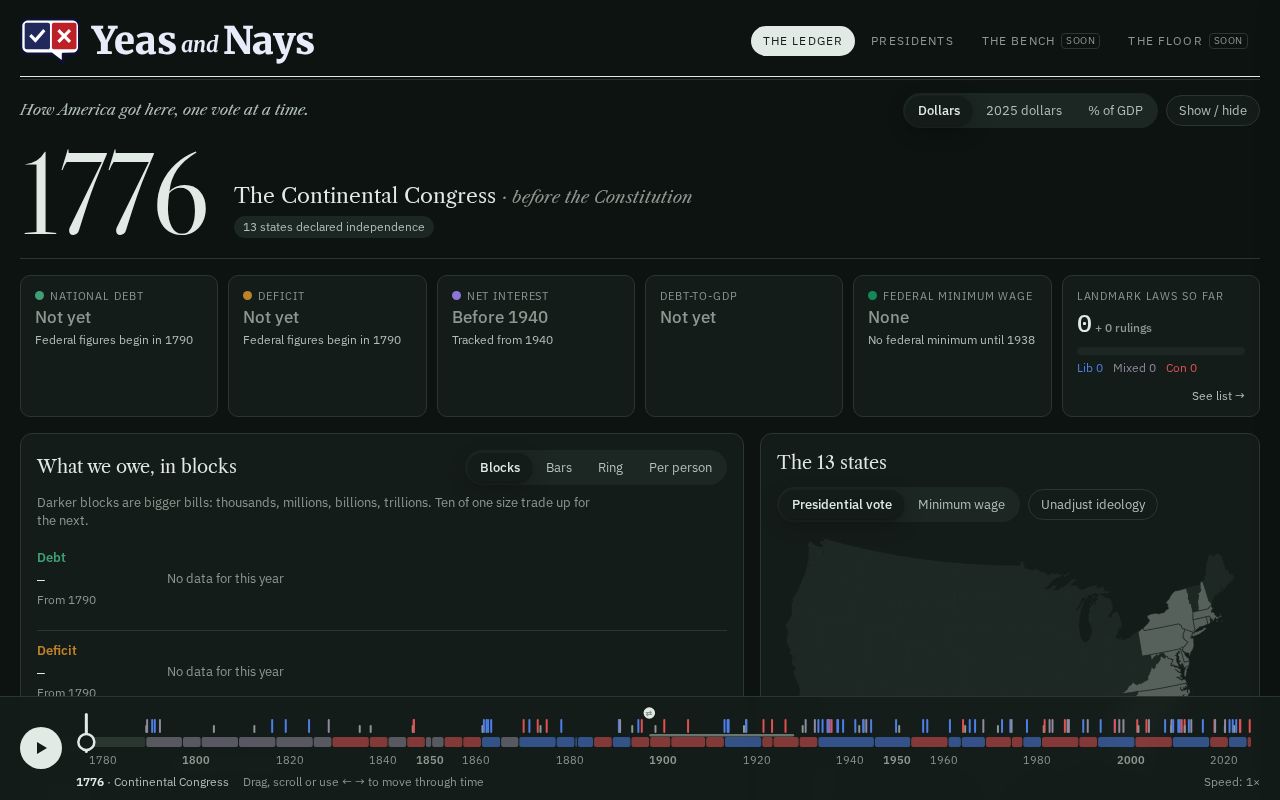This screenshot has width=1280, height=800.
Task: Click "The Continental Congress" title
Action: 365,195
